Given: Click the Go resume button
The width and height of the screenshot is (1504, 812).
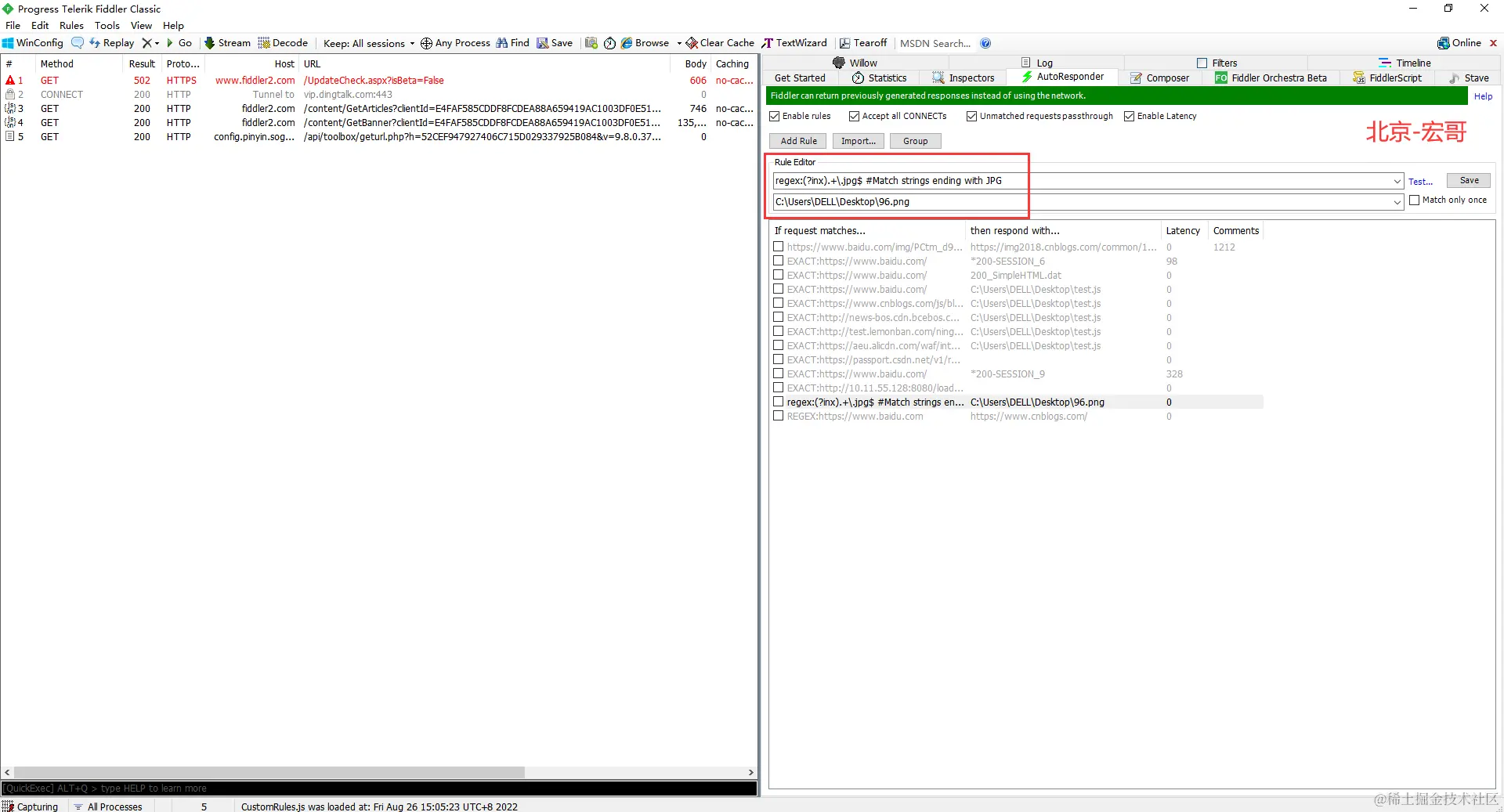Looking at the screenshot, I should (x=179, y=43).
